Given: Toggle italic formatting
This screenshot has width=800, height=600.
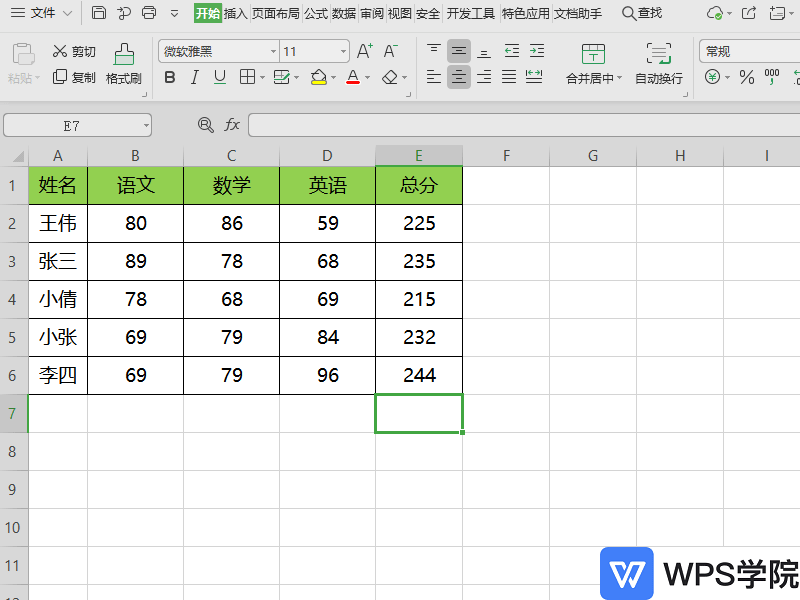Looking at the screenshot, I should coord(193,77).
